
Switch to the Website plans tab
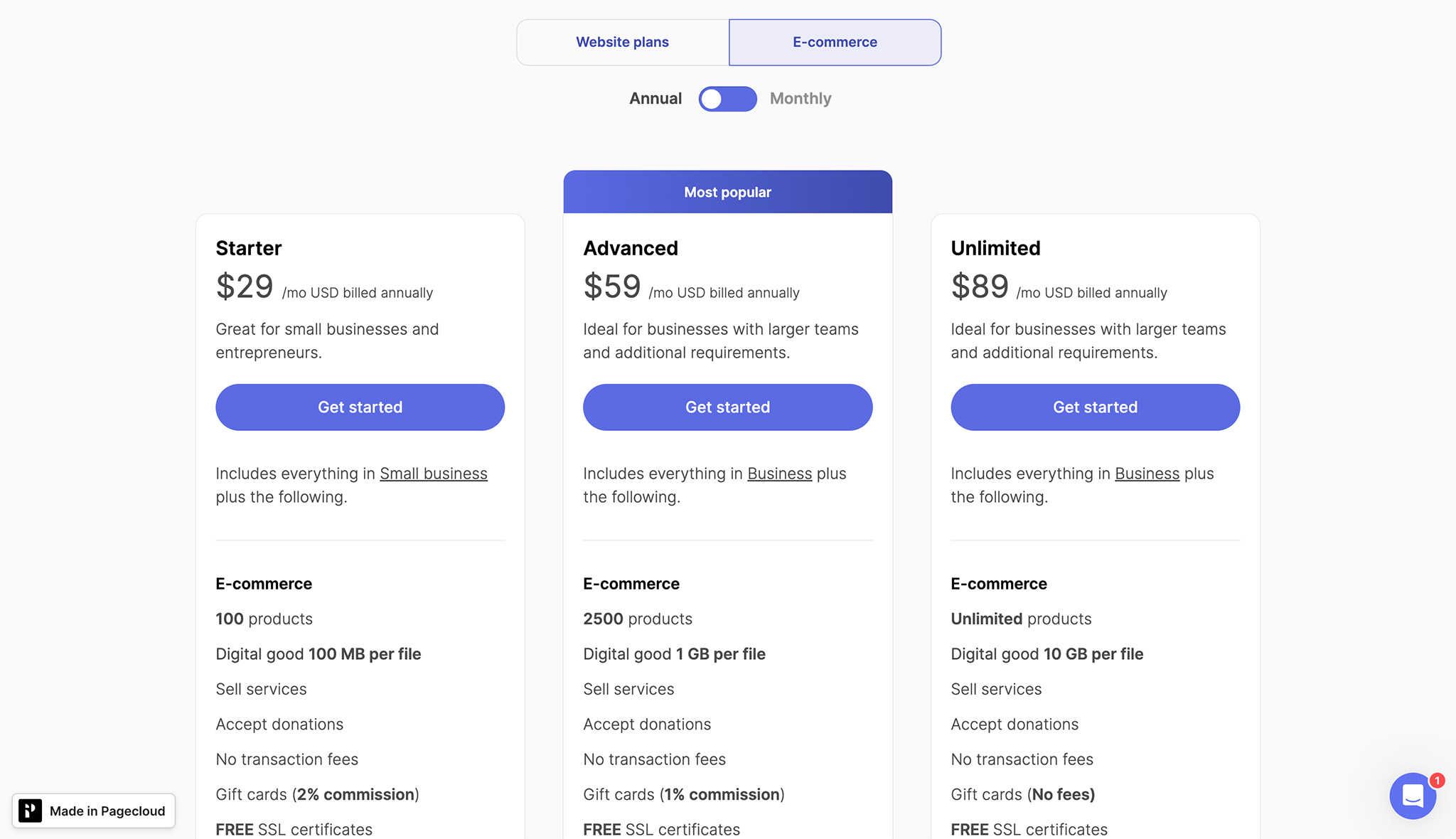[621, 42]
